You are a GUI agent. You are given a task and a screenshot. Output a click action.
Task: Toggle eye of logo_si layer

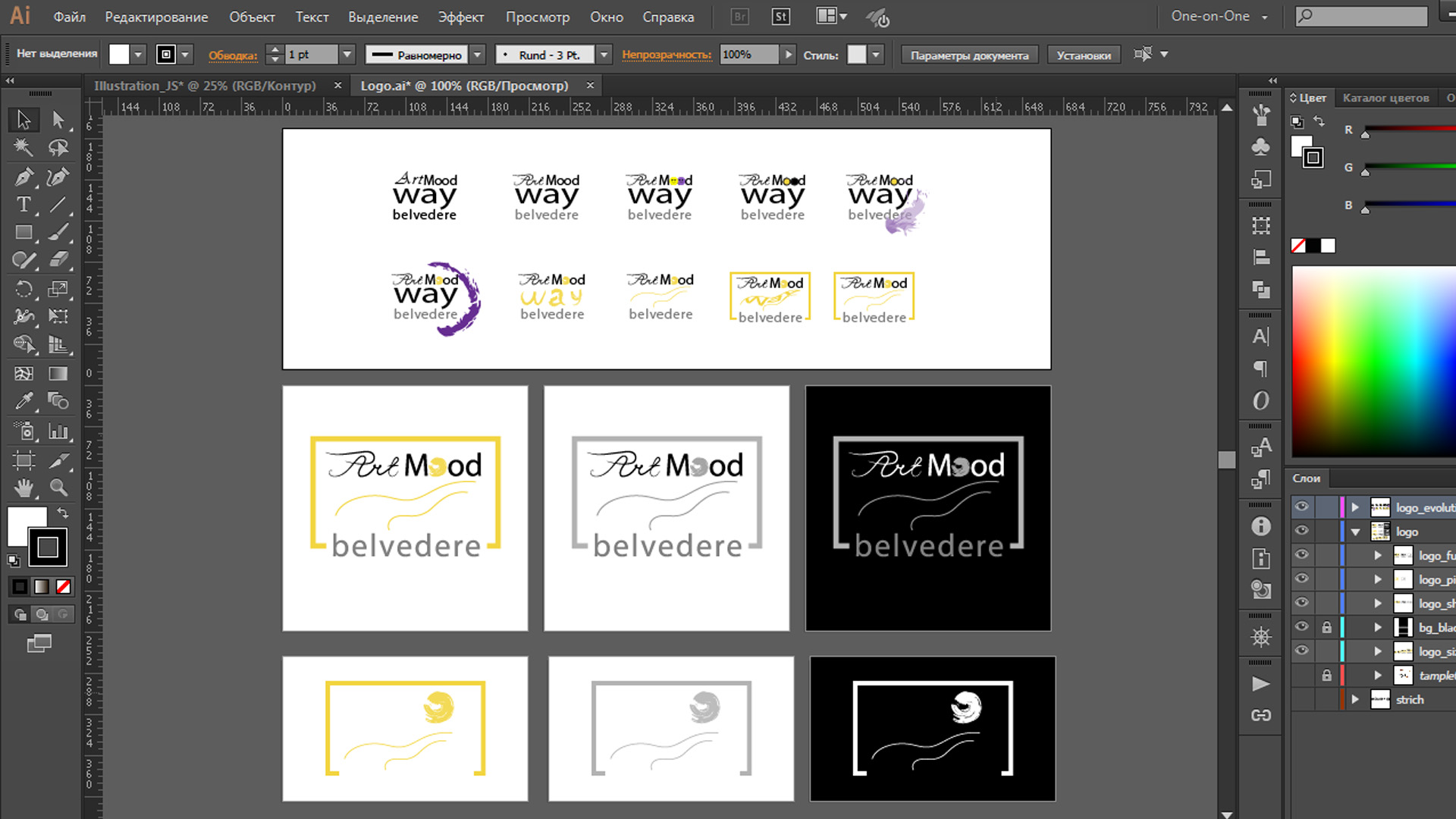coord(1302,651)
